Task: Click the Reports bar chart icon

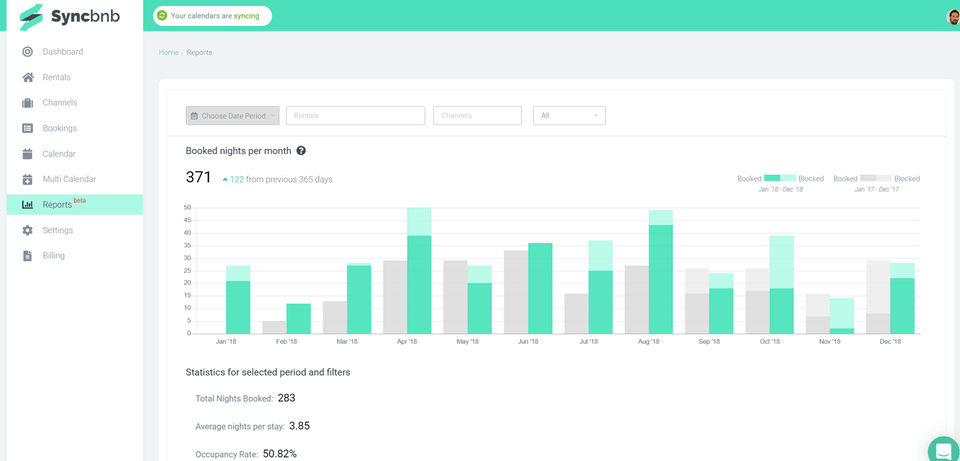Action: [28, 205]
